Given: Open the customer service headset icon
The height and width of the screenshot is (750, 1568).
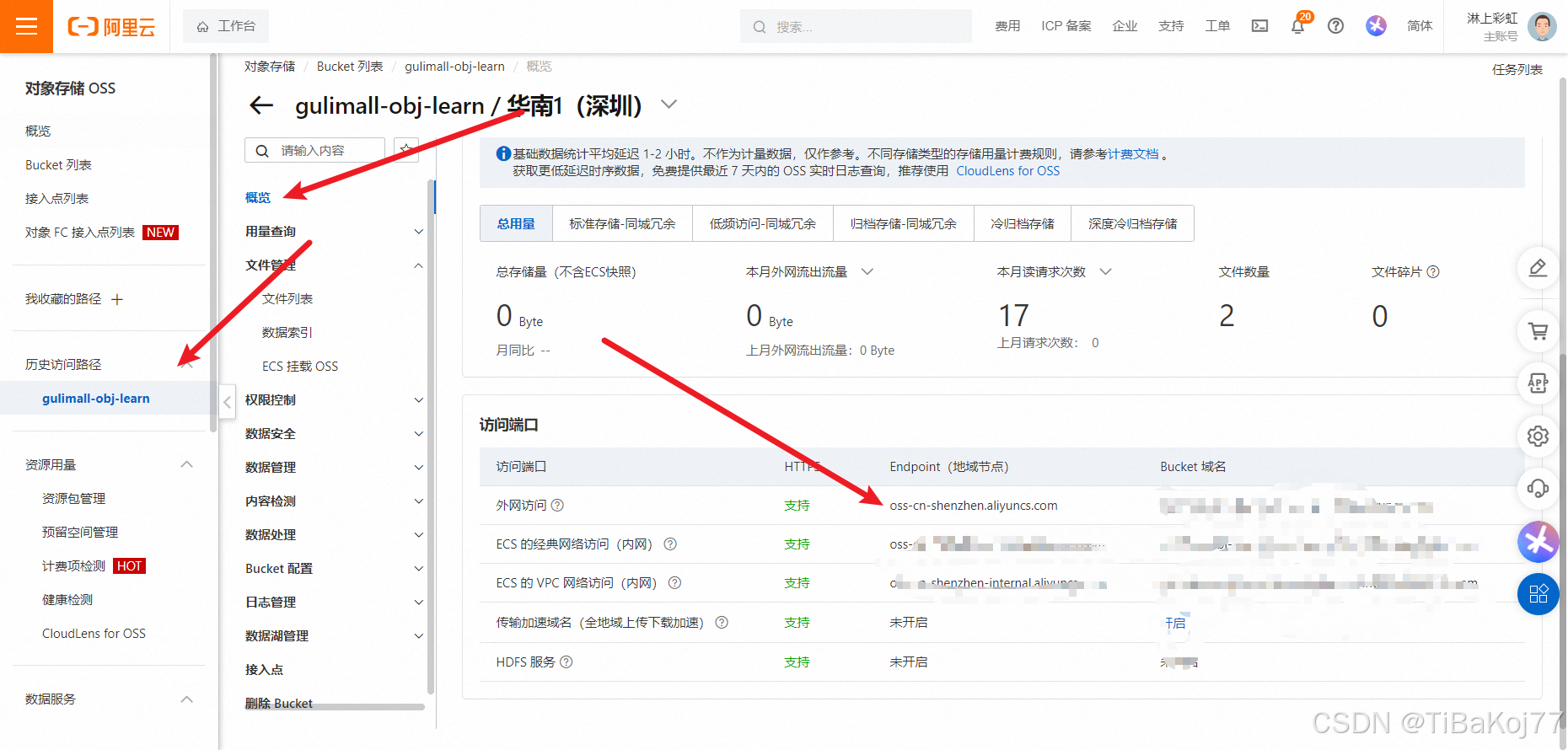Looking at the screenshot, I should tap(1538, 488).
